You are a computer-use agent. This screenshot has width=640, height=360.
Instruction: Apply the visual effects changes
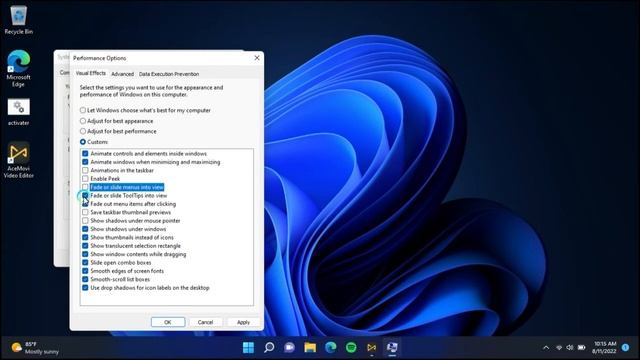click(x=243, y=322)
